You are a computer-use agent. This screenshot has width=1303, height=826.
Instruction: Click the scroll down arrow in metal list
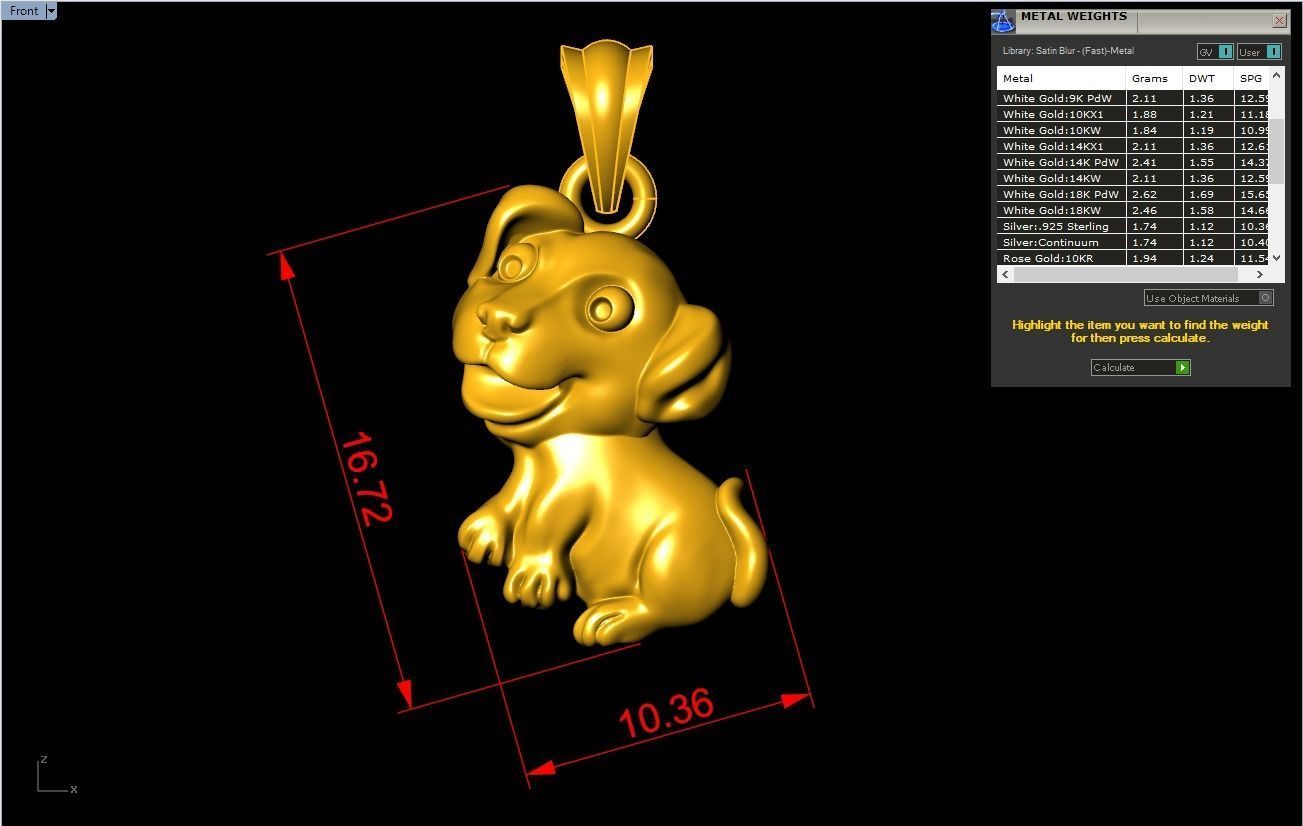(x=1277, y=258)
